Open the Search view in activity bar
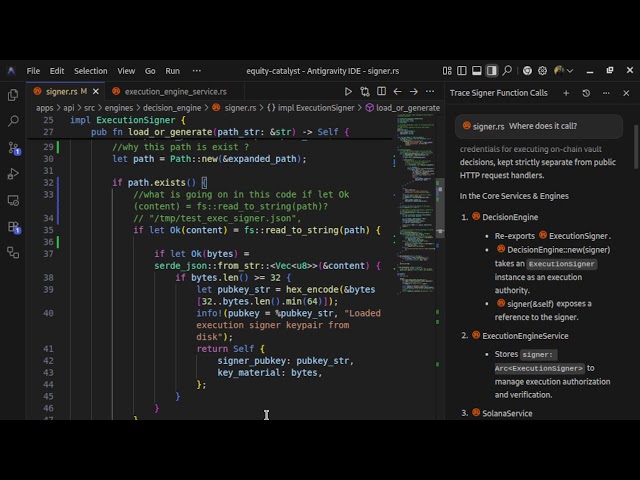 click(x=13, y=121)
